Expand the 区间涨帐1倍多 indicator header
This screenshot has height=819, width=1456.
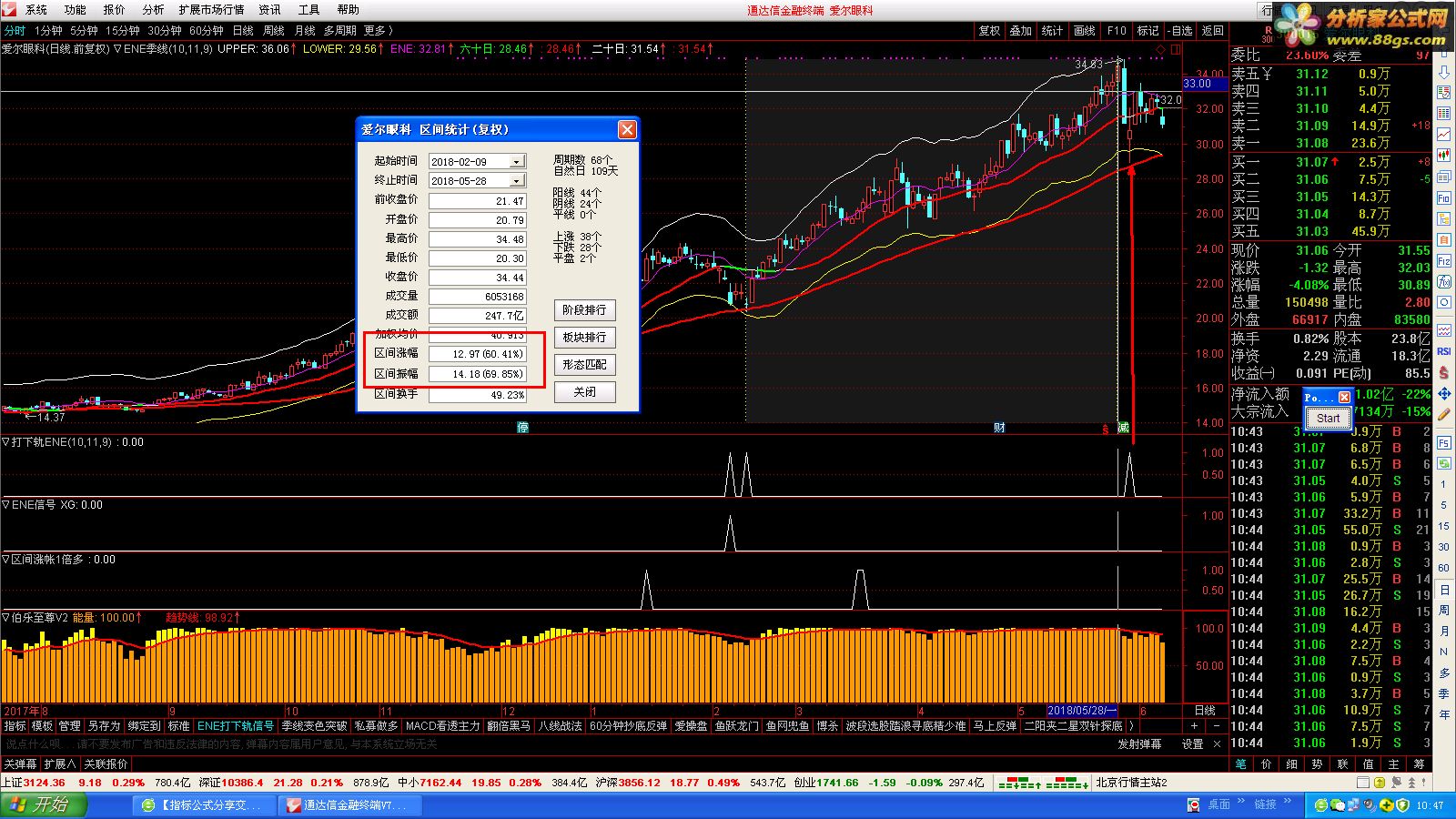tap(5, 559)
